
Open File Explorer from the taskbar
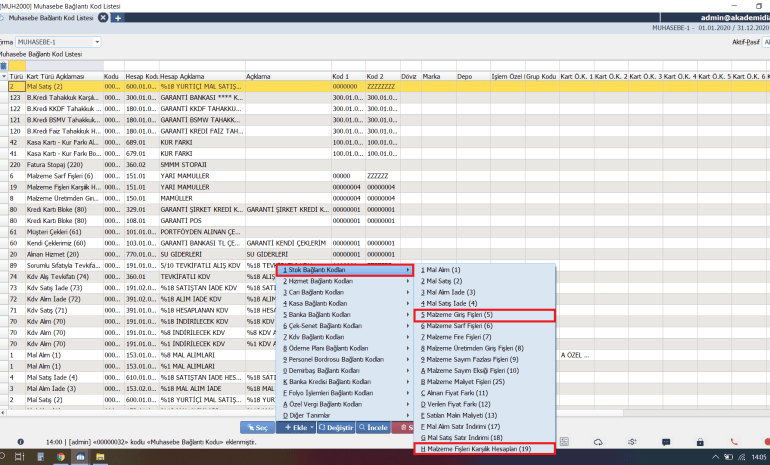click(x=100, y=457)
